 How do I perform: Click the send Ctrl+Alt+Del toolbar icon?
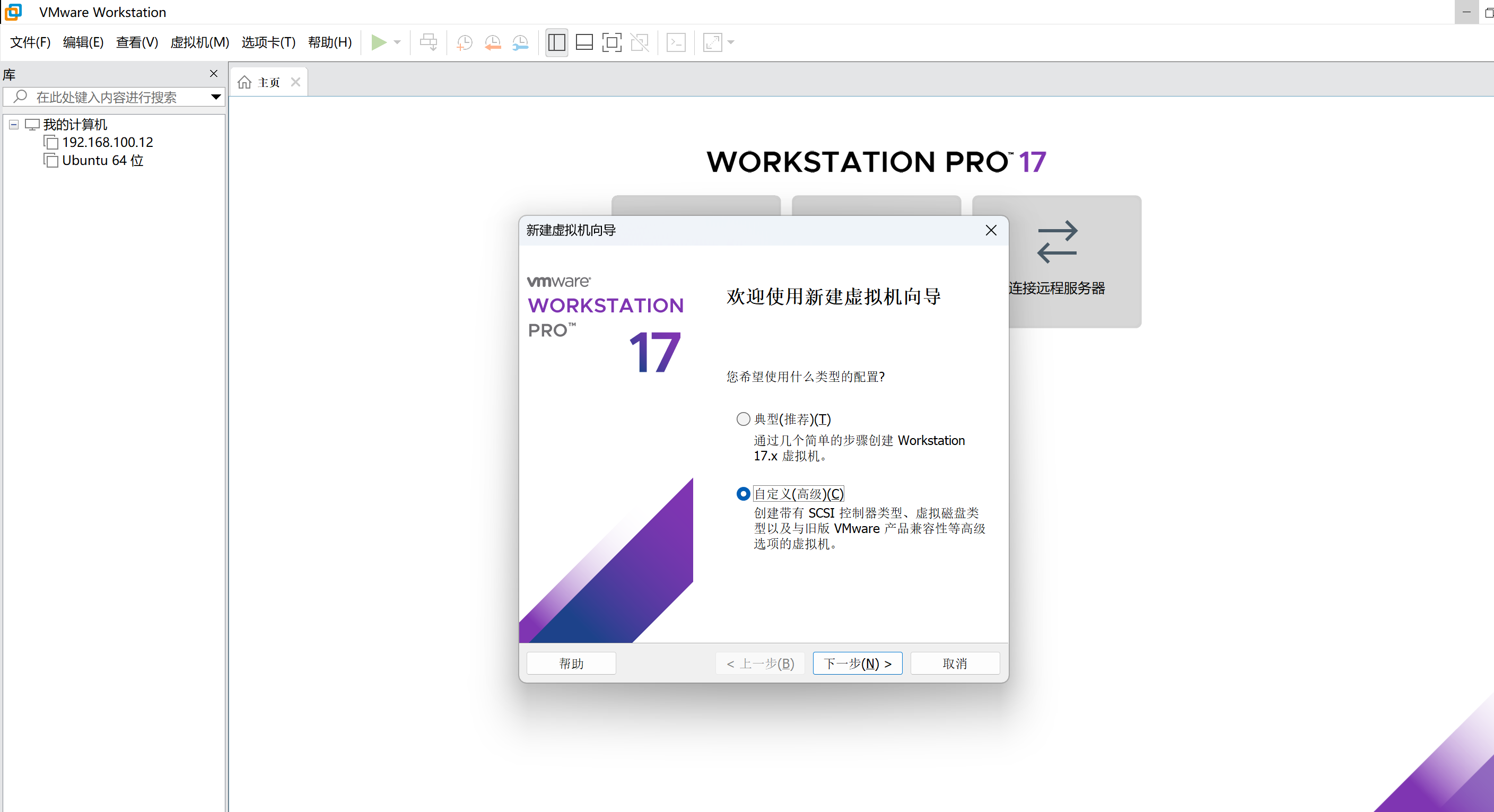click(429, 42)
